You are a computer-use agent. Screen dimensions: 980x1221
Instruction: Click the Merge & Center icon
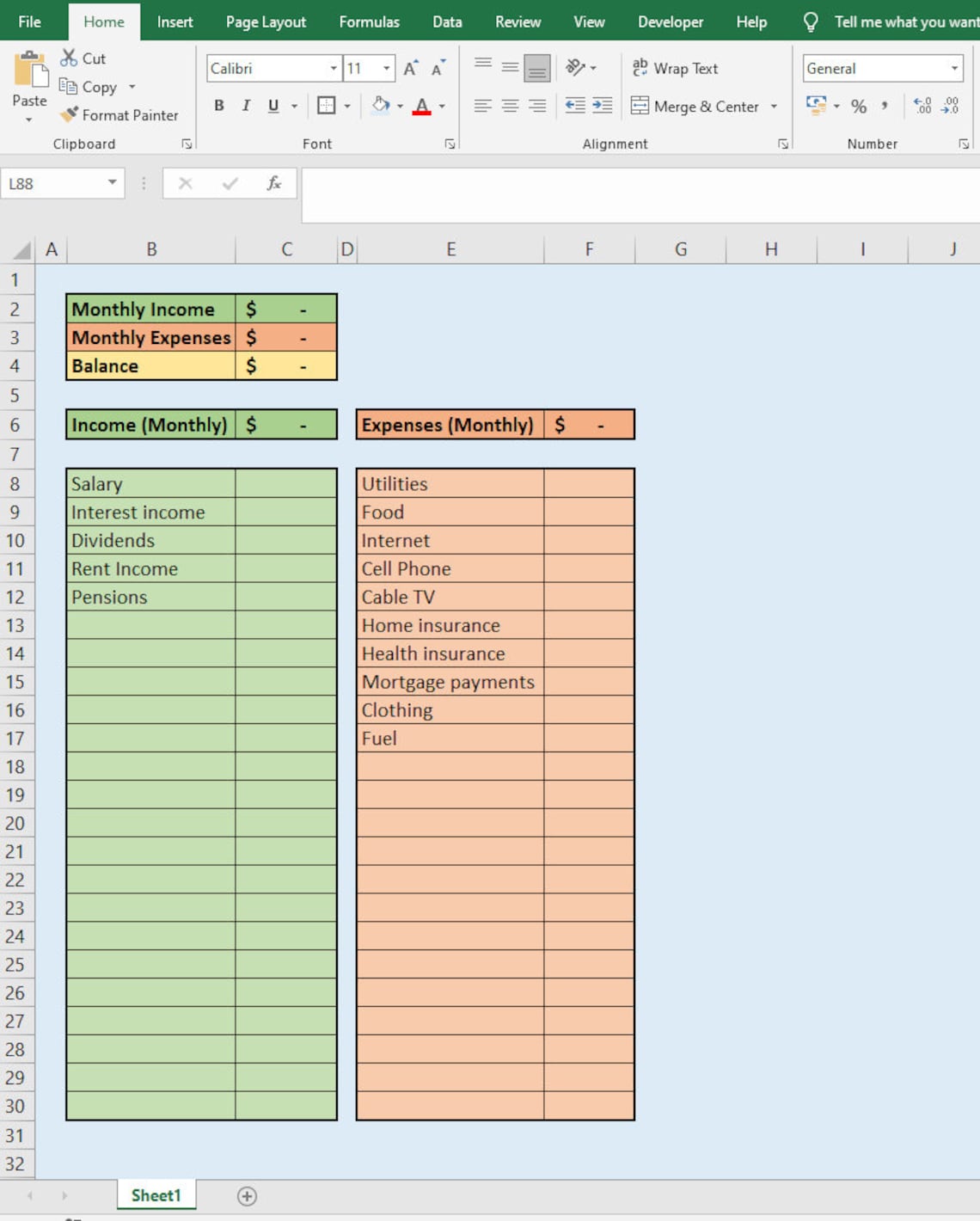[x=640, y=107]
